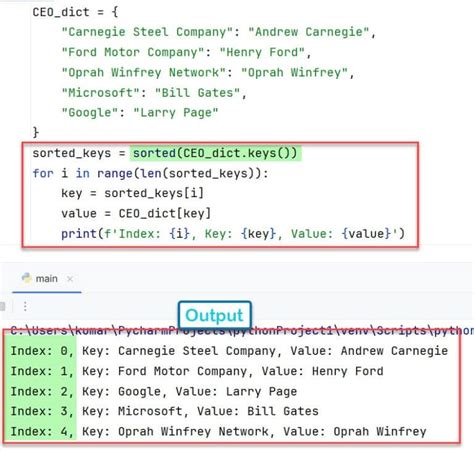Click the Python icon on main tab
The height and width of the screenshot is (451, 474).
(26, 278)
